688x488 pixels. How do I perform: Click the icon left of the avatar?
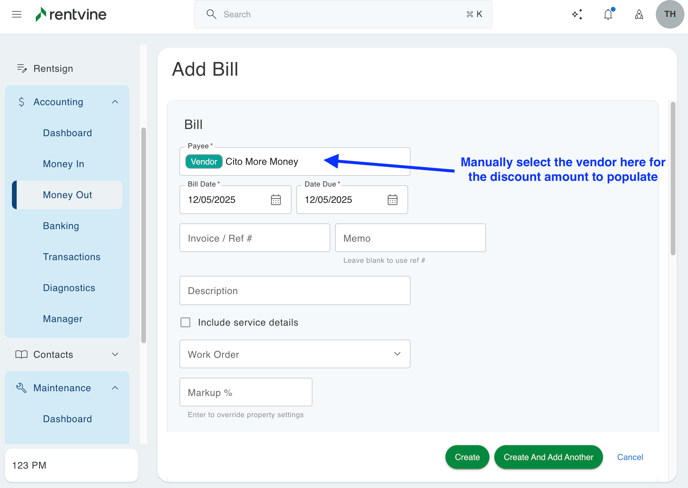(x=639, y=15)
